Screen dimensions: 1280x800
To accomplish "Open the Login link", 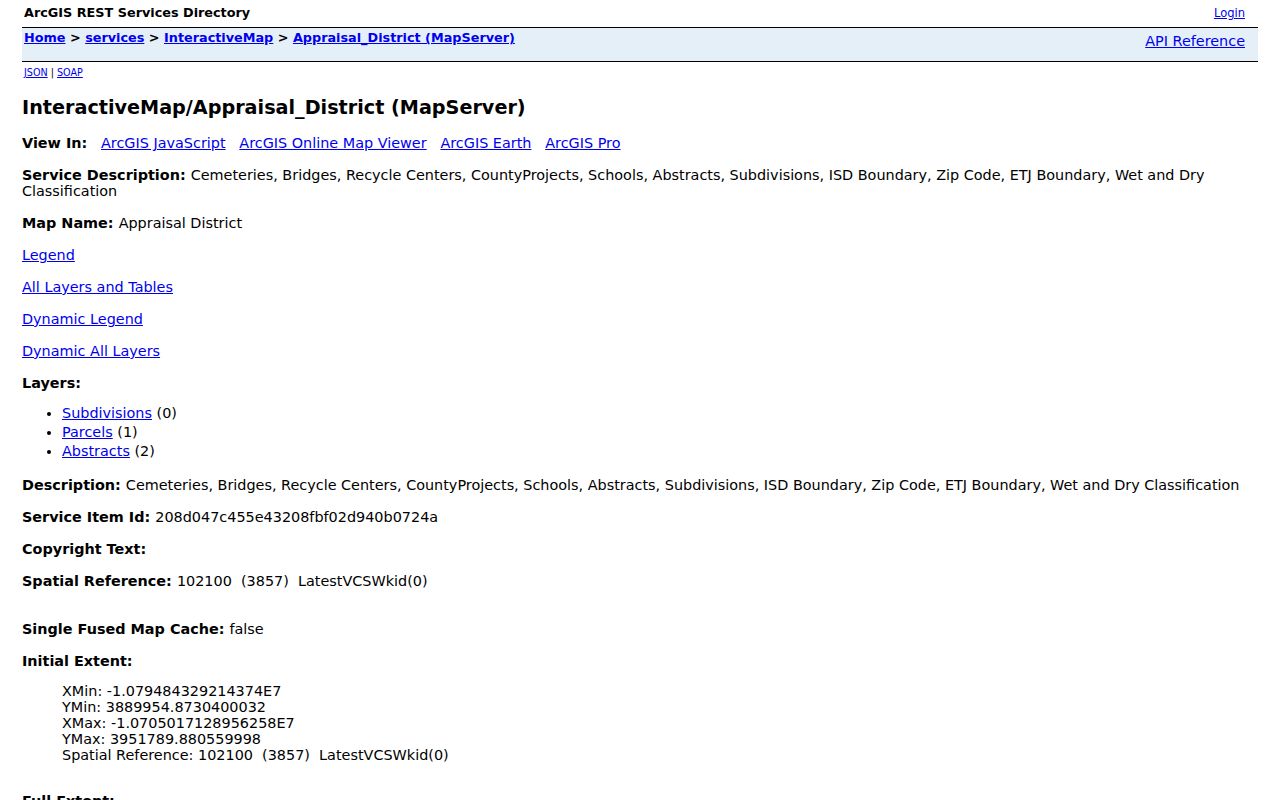I will click(x=1229, y=13).
